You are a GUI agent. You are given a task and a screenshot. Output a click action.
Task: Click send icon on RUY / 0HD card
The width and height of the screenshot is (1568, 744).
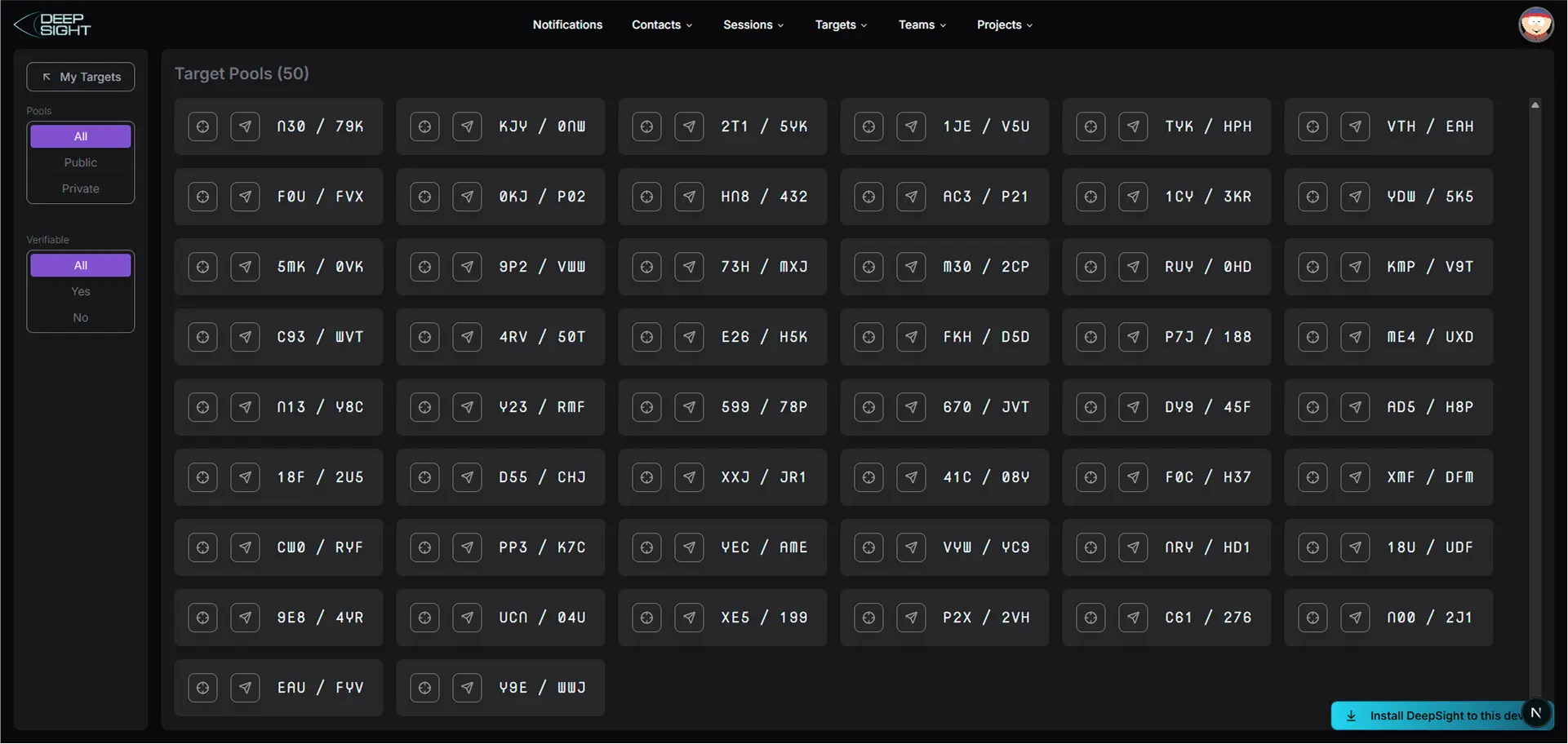coord(1133,267)
